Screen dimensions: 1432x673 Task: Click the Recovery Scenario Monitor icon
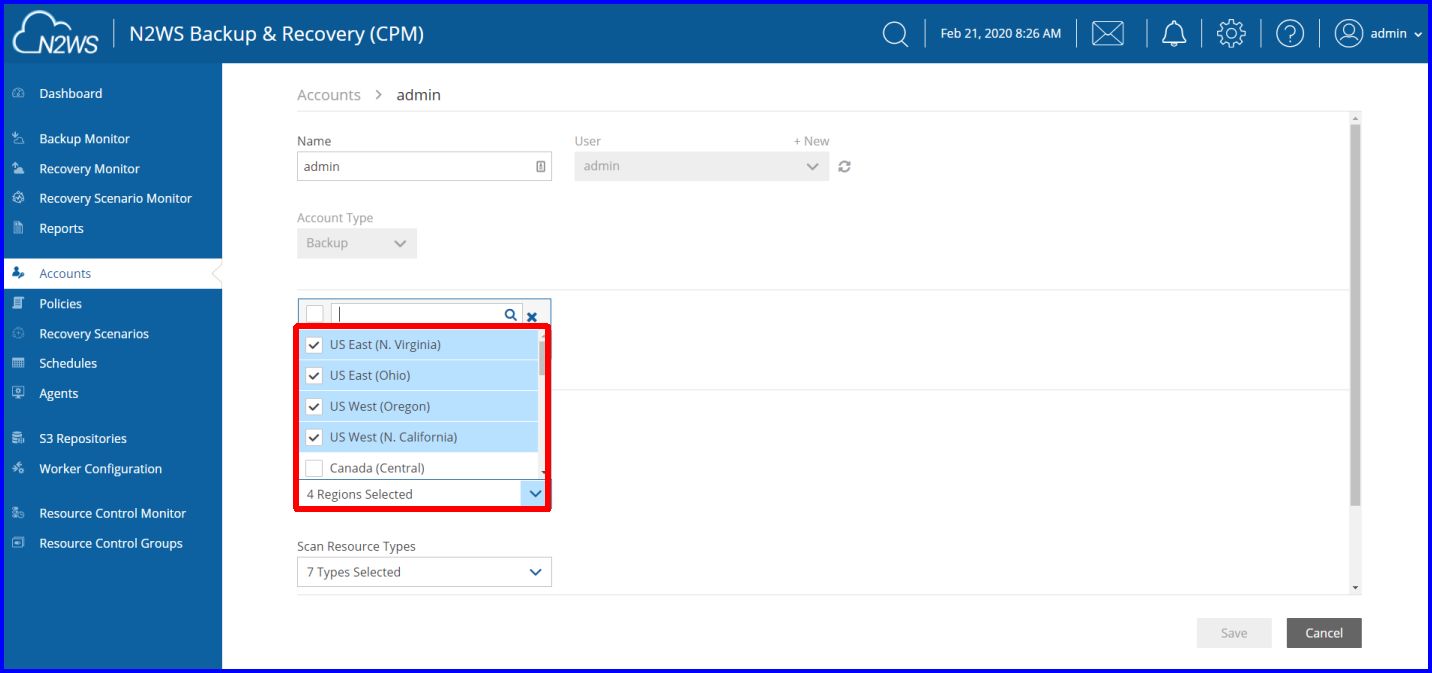click(x=18, y=198)
